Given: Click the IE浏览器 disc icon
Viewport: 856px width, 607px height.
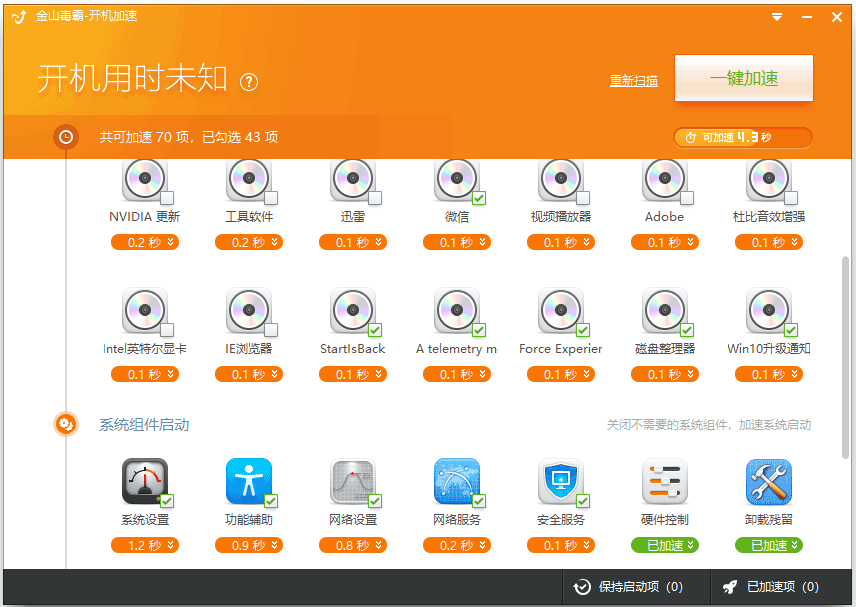Looking at the screenshot, I should 249,311.
